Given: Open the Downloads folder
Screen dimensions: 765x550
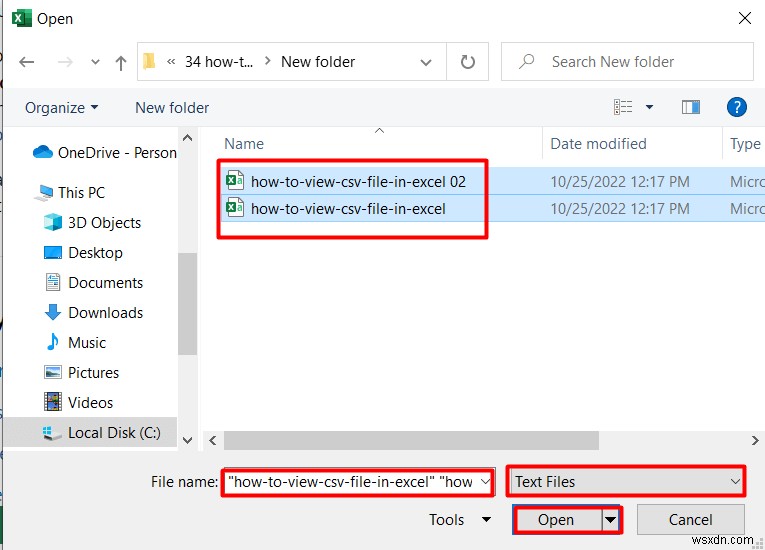Looking at the screenshot, I should pos(105,313).
